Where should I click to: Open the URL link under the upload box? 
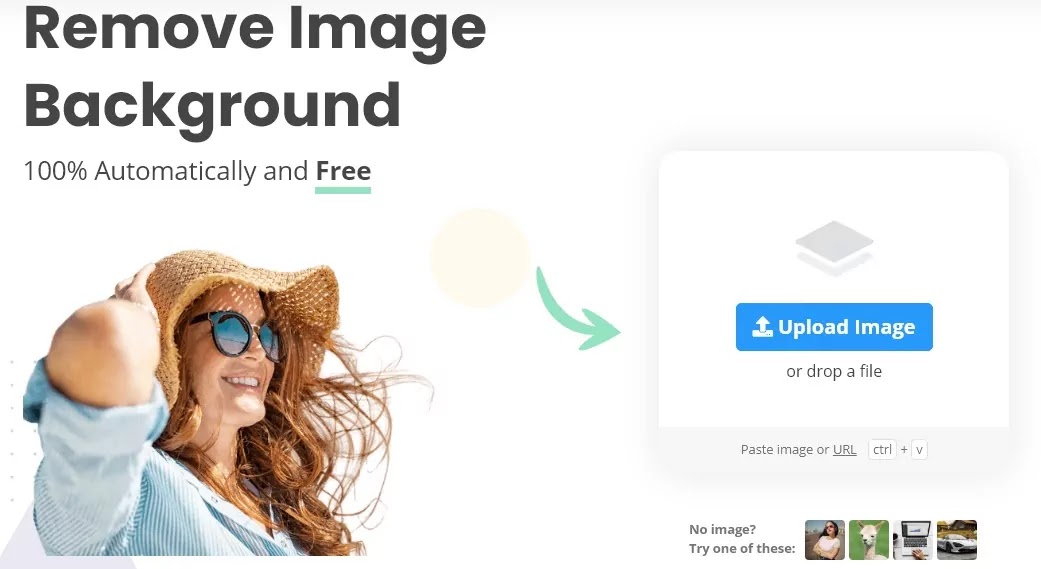(844, 449)
